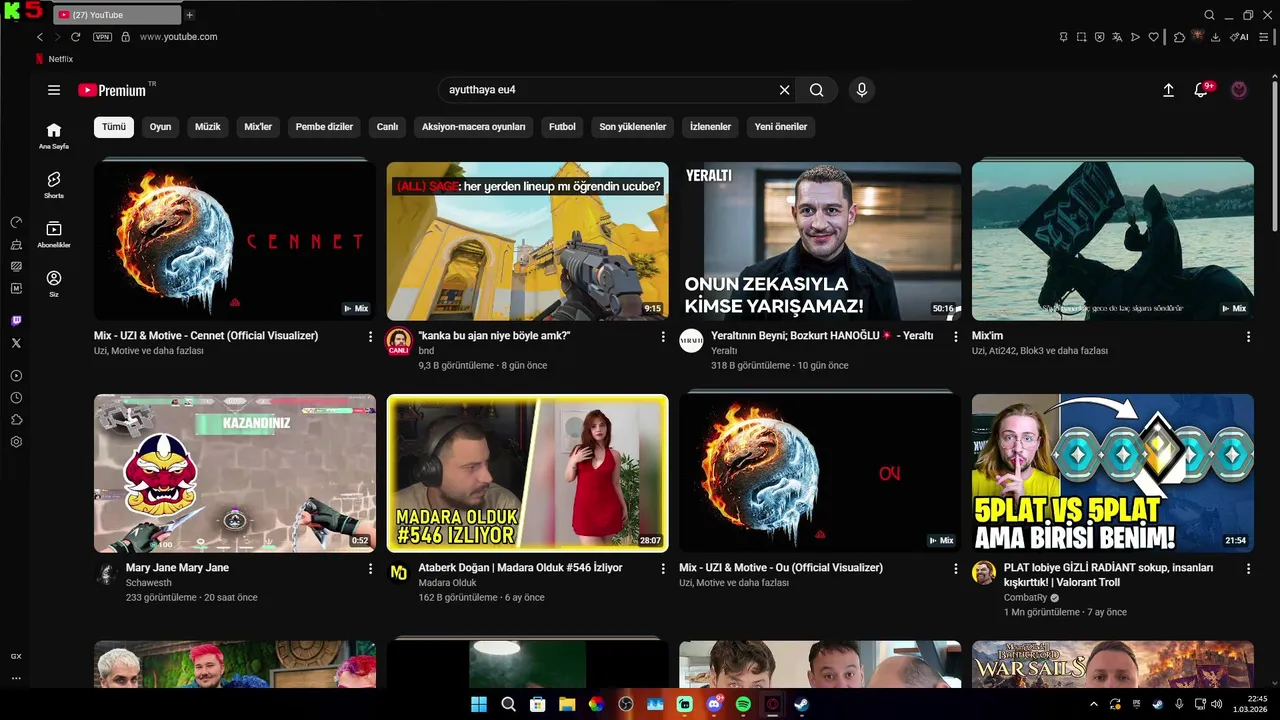Select Aksiyon-macera oyunları filter chip
The width and height of the screenshot is (1280, 720).
(x=474, y=127)
